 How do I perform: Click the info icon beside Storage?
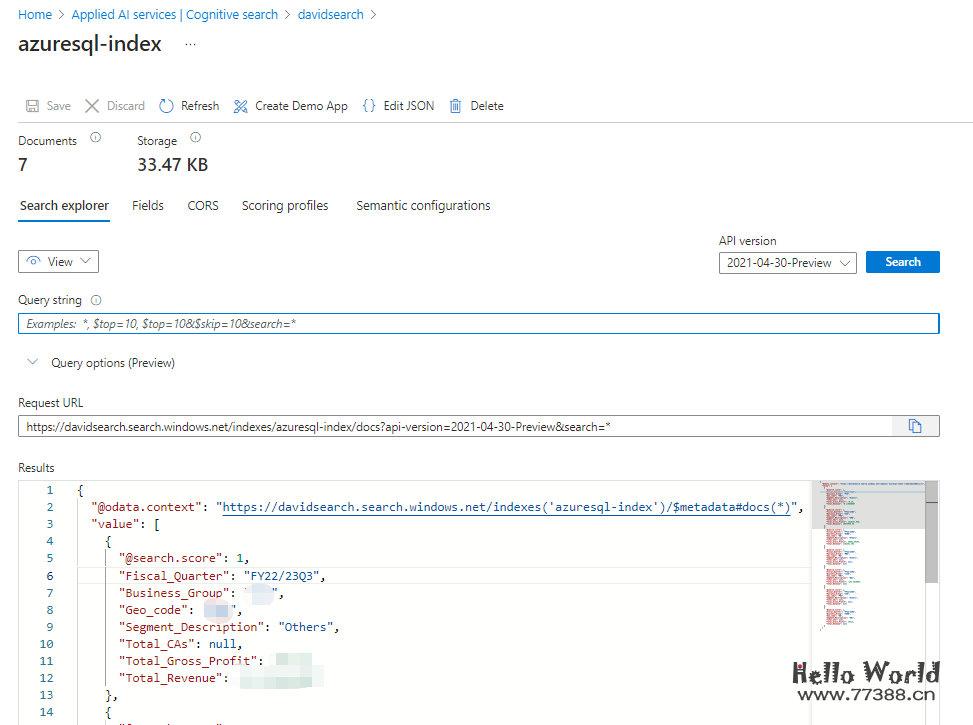[x=196, y=138]
